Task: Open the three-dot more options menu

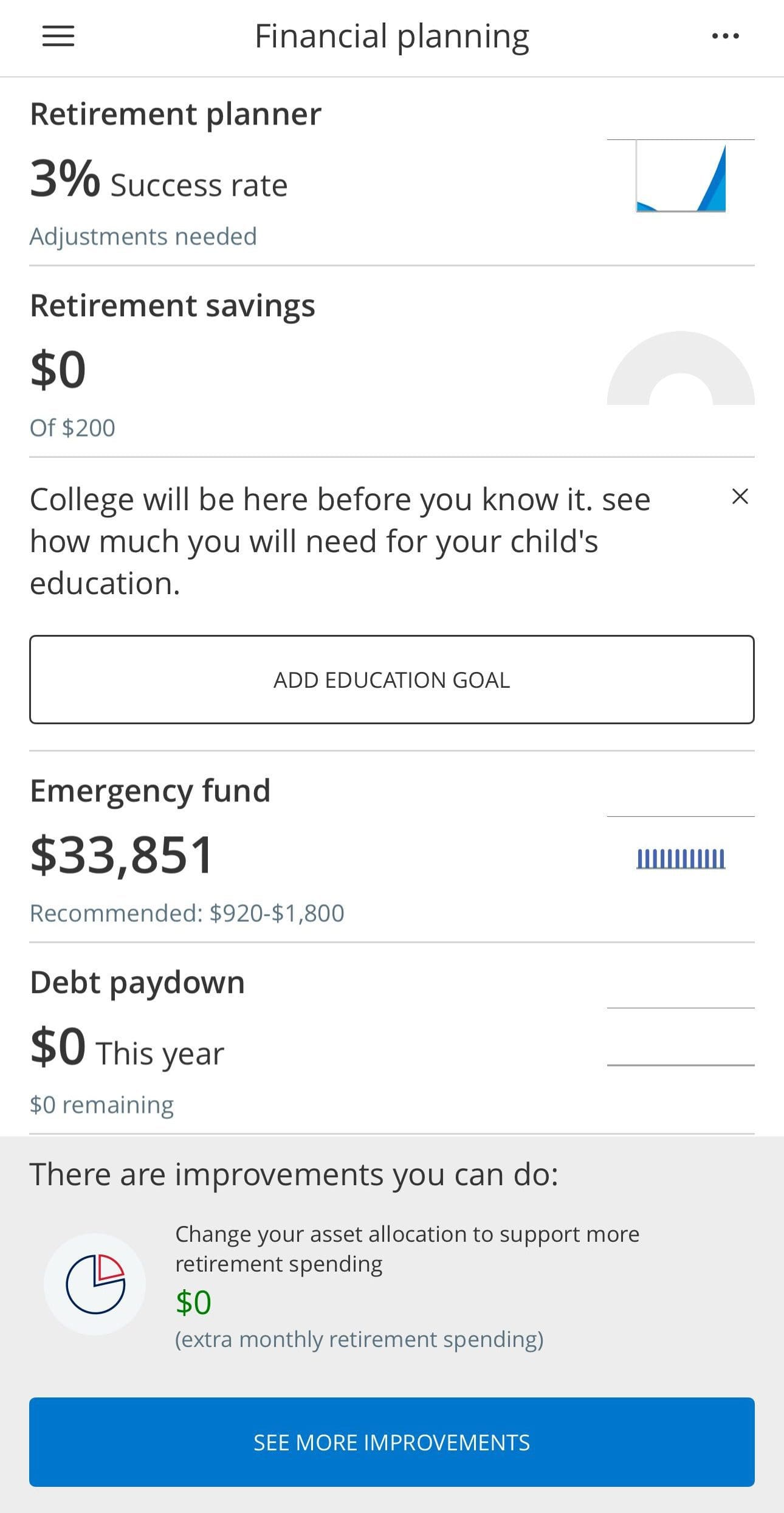Action: 725,36
